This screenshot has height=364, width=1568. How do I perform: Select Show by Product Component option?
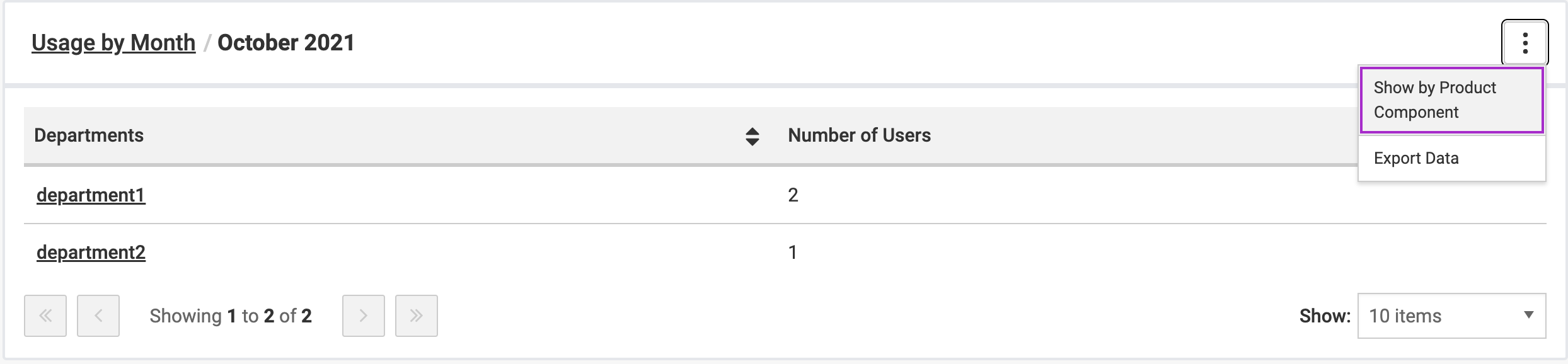click(1451, 100)
